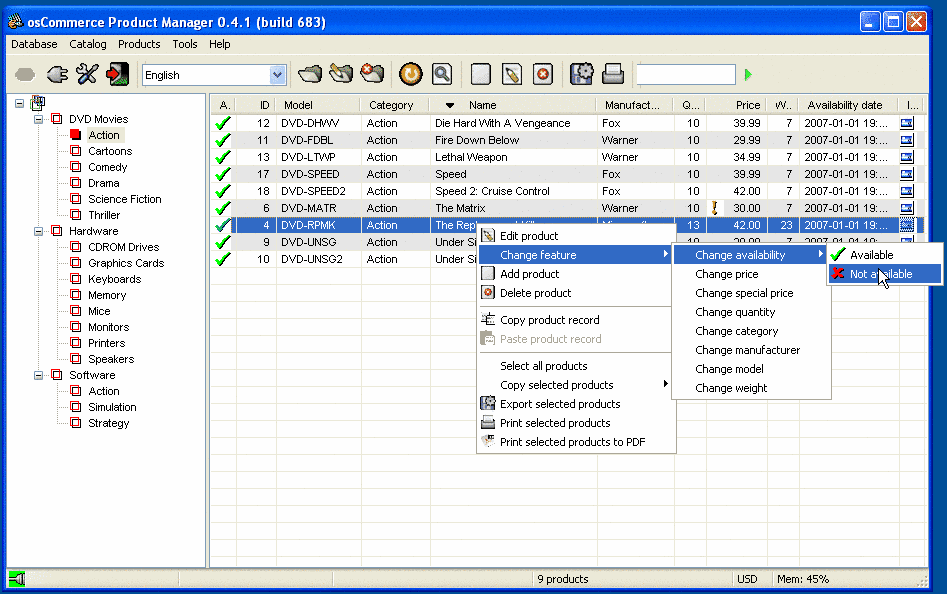Click image icon for Speed 2 row

907,191
